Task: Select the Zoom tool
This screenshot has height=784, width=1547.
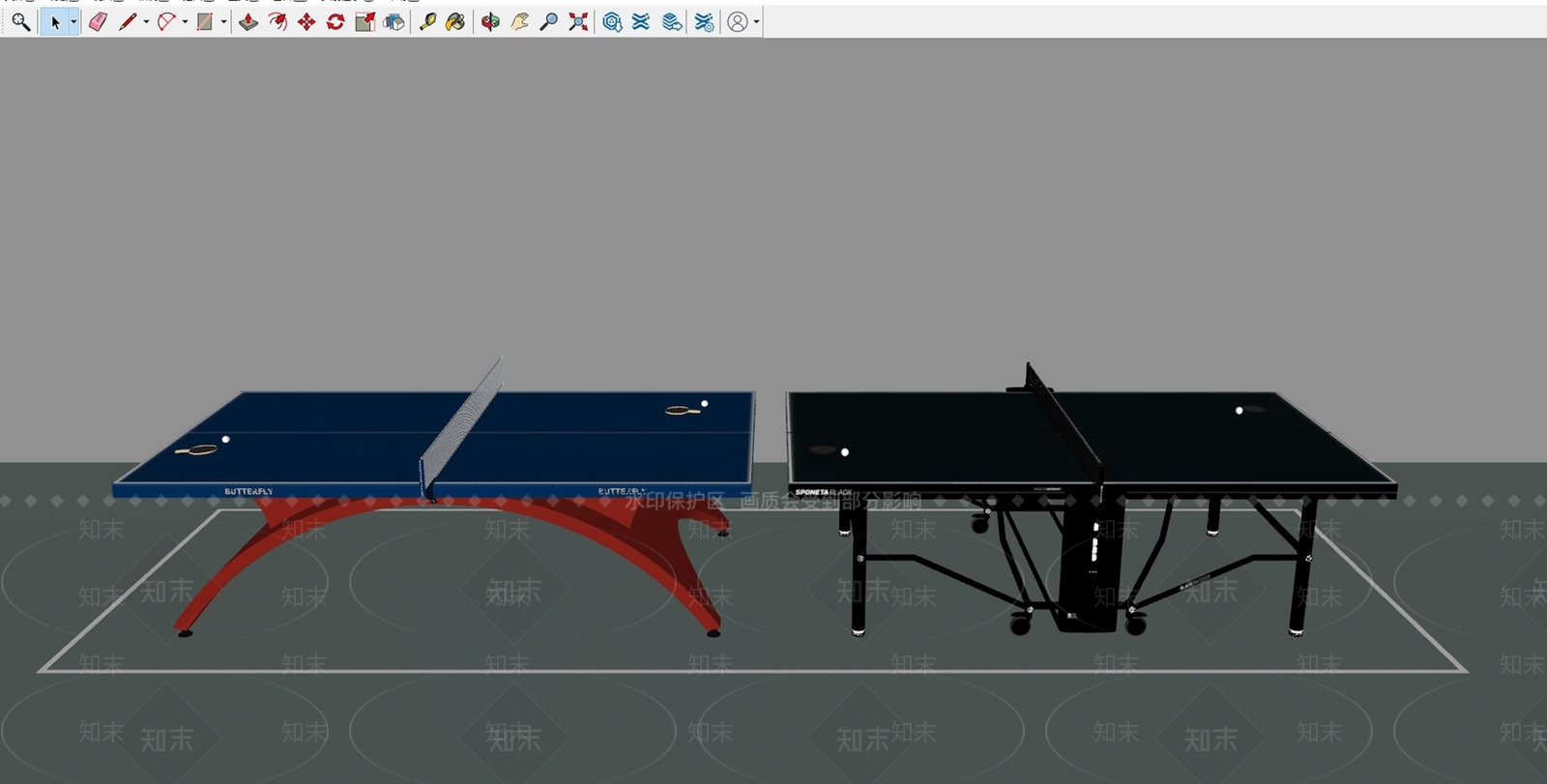Action: 548,21
